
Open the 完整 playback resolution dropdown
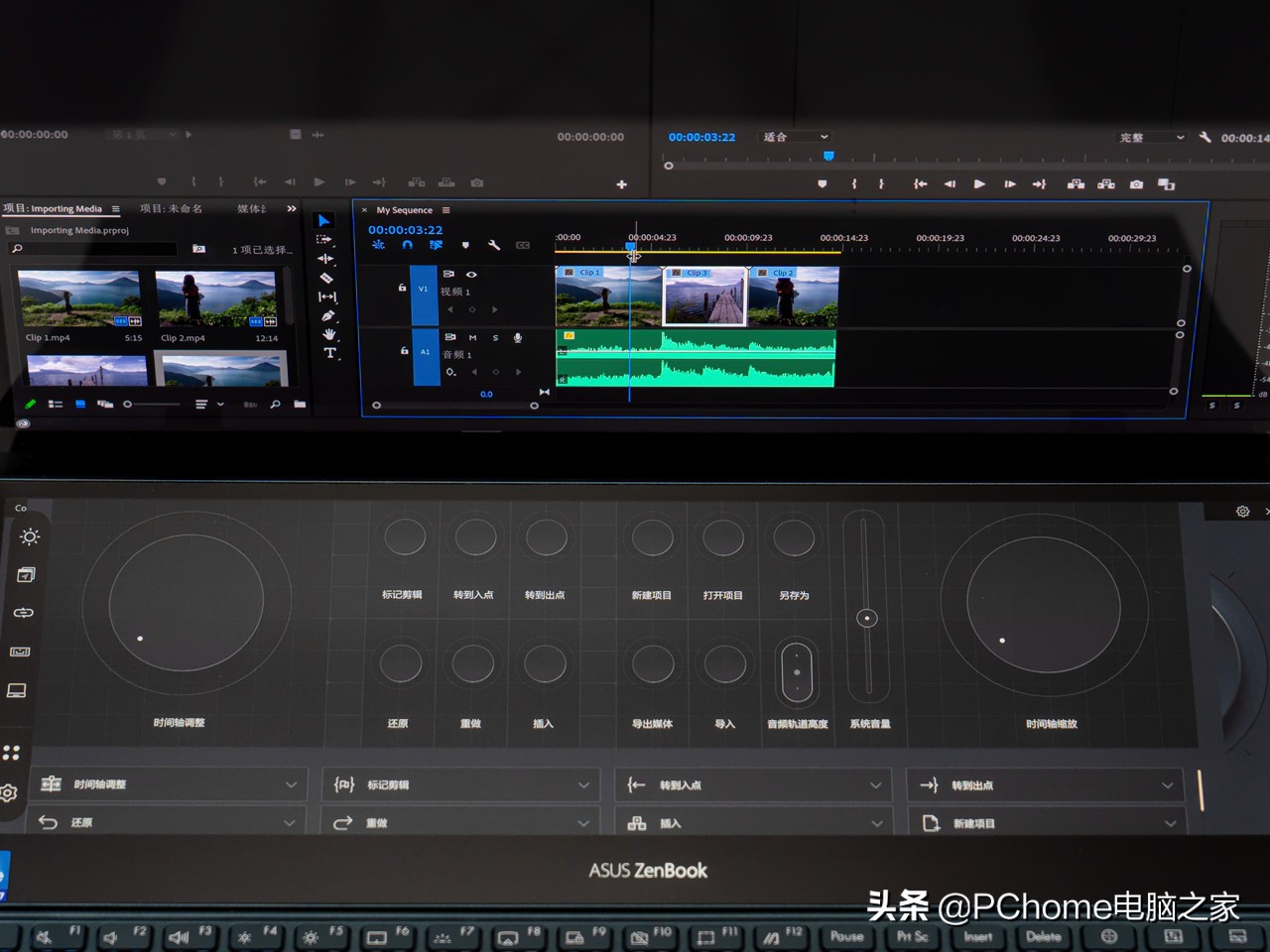coord(1151,138)
